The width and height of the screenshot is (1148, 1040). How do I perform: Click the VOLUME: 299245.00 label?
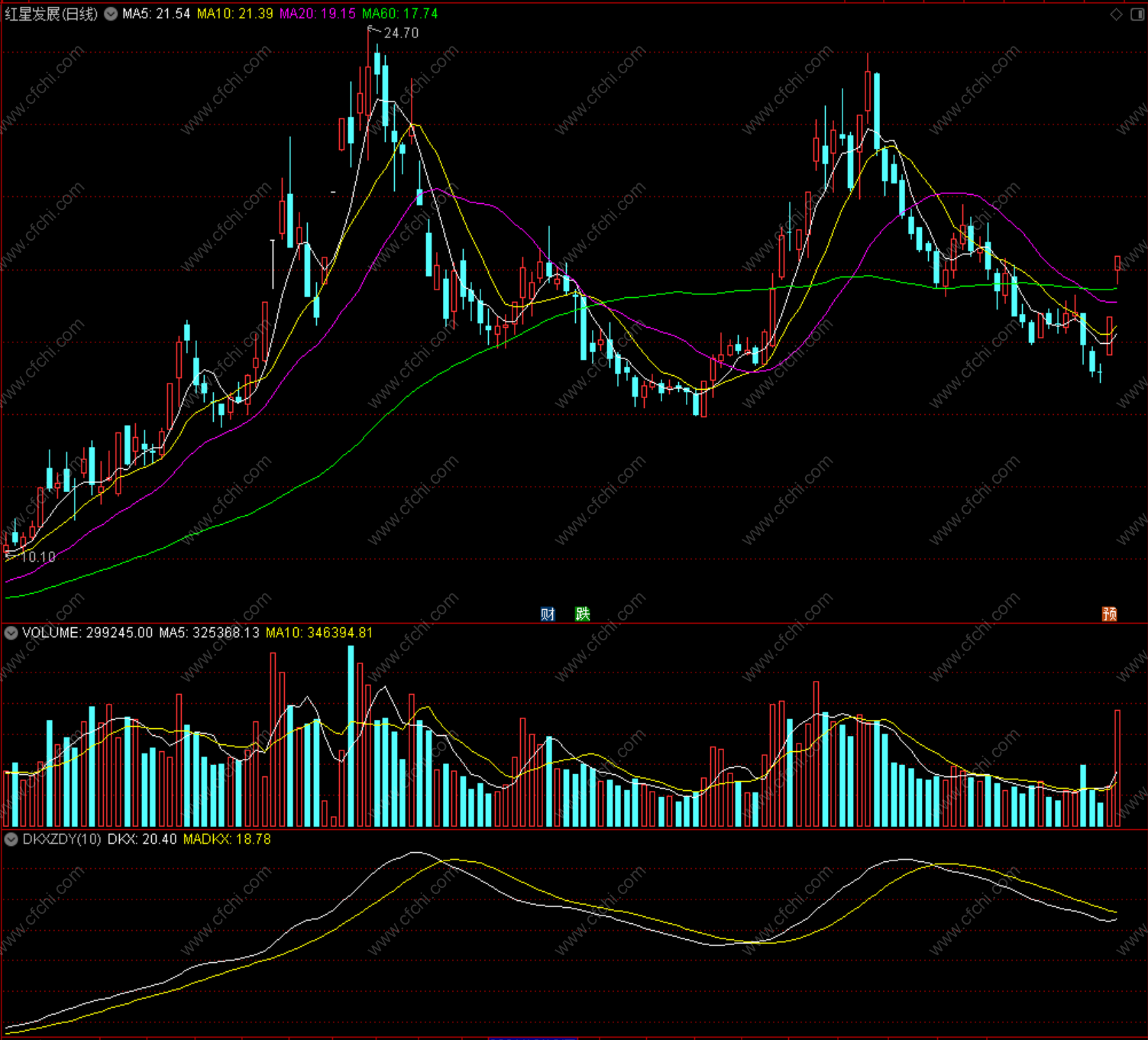pos(87,633)
